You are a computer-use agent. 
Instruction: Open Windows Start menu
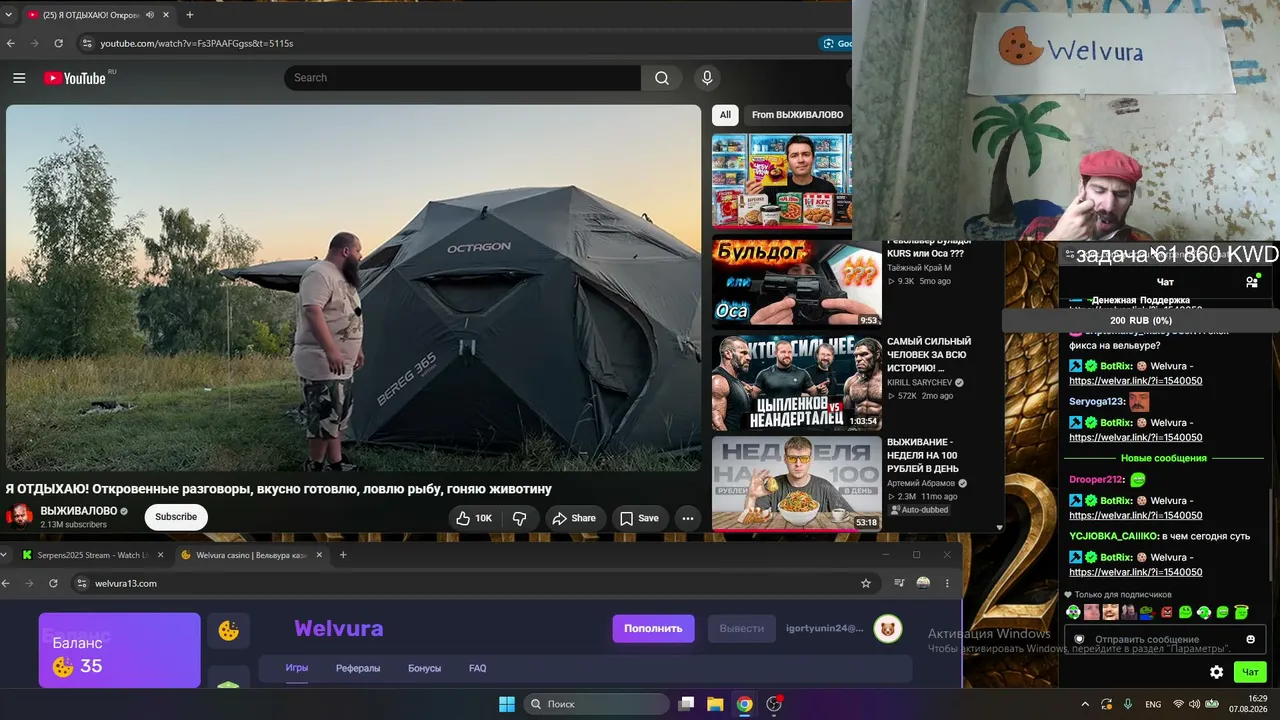[x=507, y=704]
